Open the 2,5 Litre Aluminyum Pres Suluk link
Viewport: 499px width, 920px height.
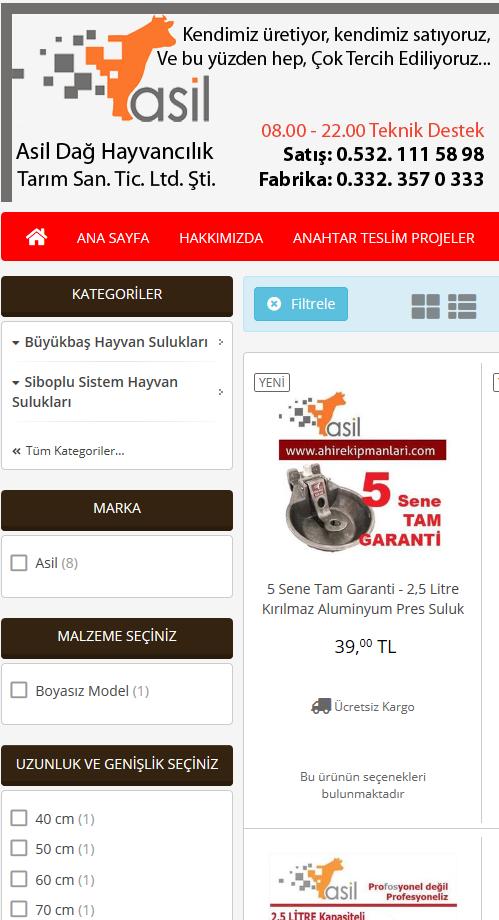tap(363, 598)
